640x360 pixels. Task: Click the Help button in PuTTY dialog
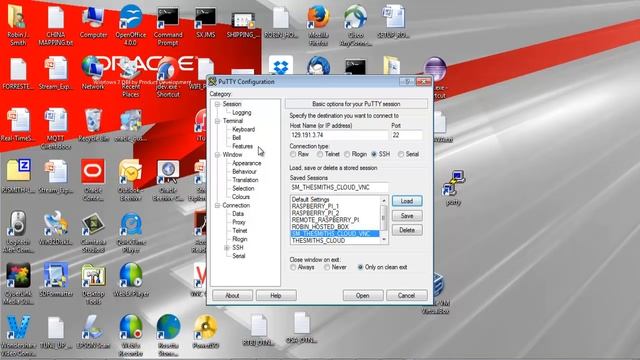276,296
